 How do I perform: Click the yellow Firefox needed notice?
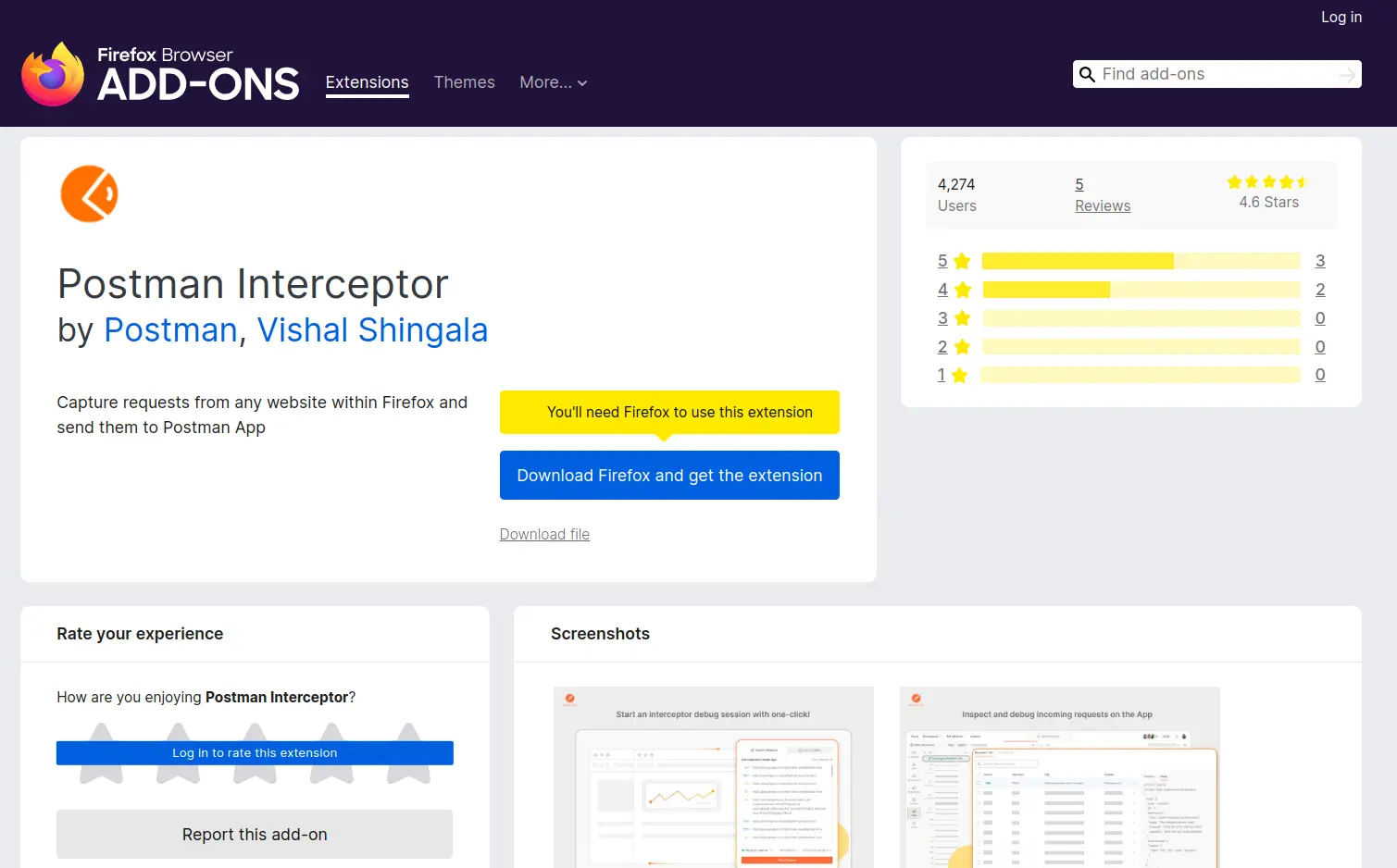[669, 412]
